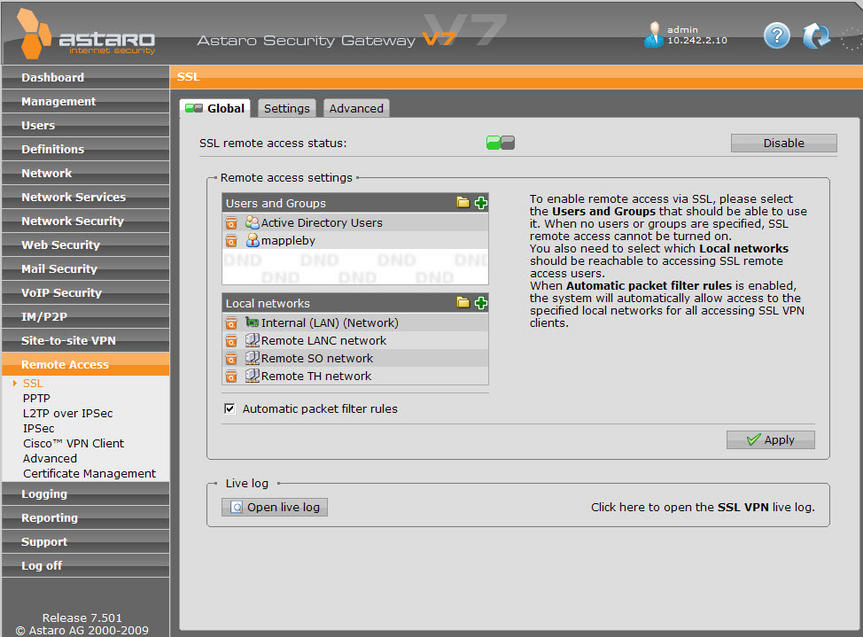Click the Astaro logo
Viewport: 863px width, 637px height.
(86, 34)
